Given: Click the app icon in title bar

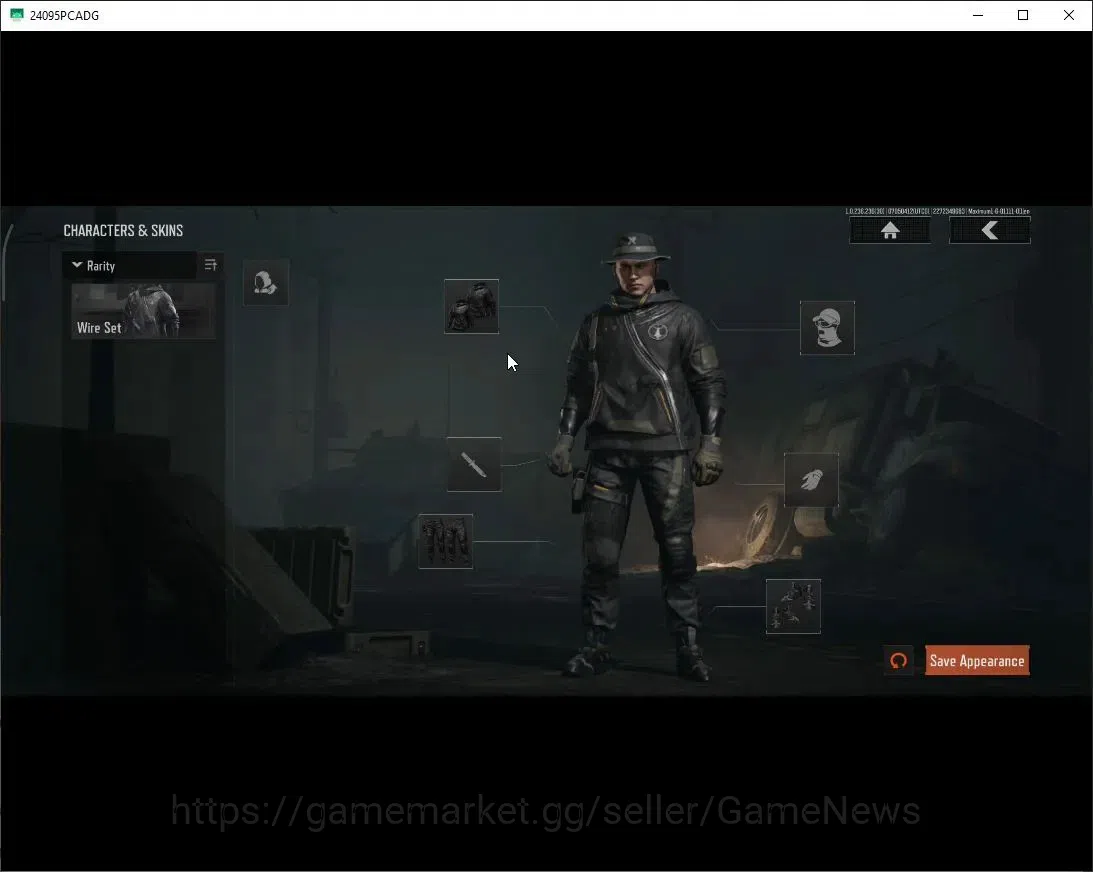Looking at the screenshot, I should tap(17, 15).
